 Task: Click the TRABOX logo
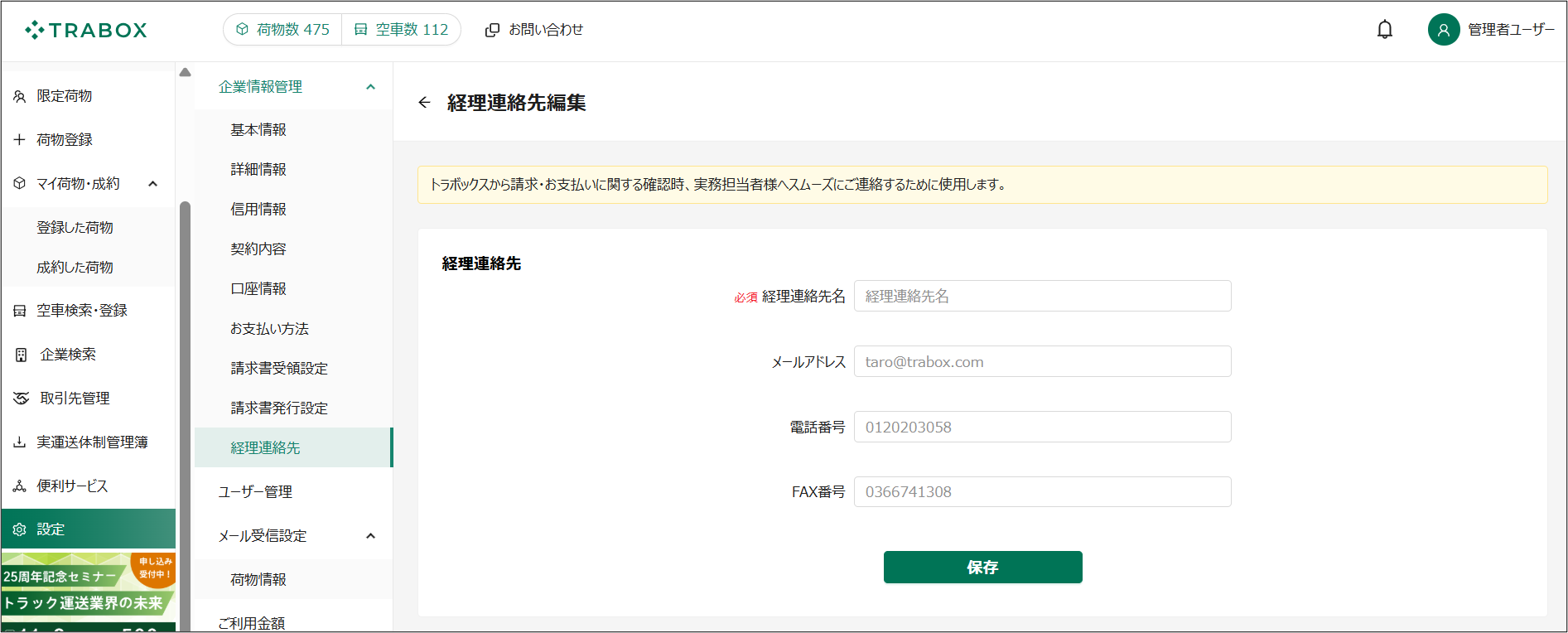pyautogui.click(x=86, y=30)
